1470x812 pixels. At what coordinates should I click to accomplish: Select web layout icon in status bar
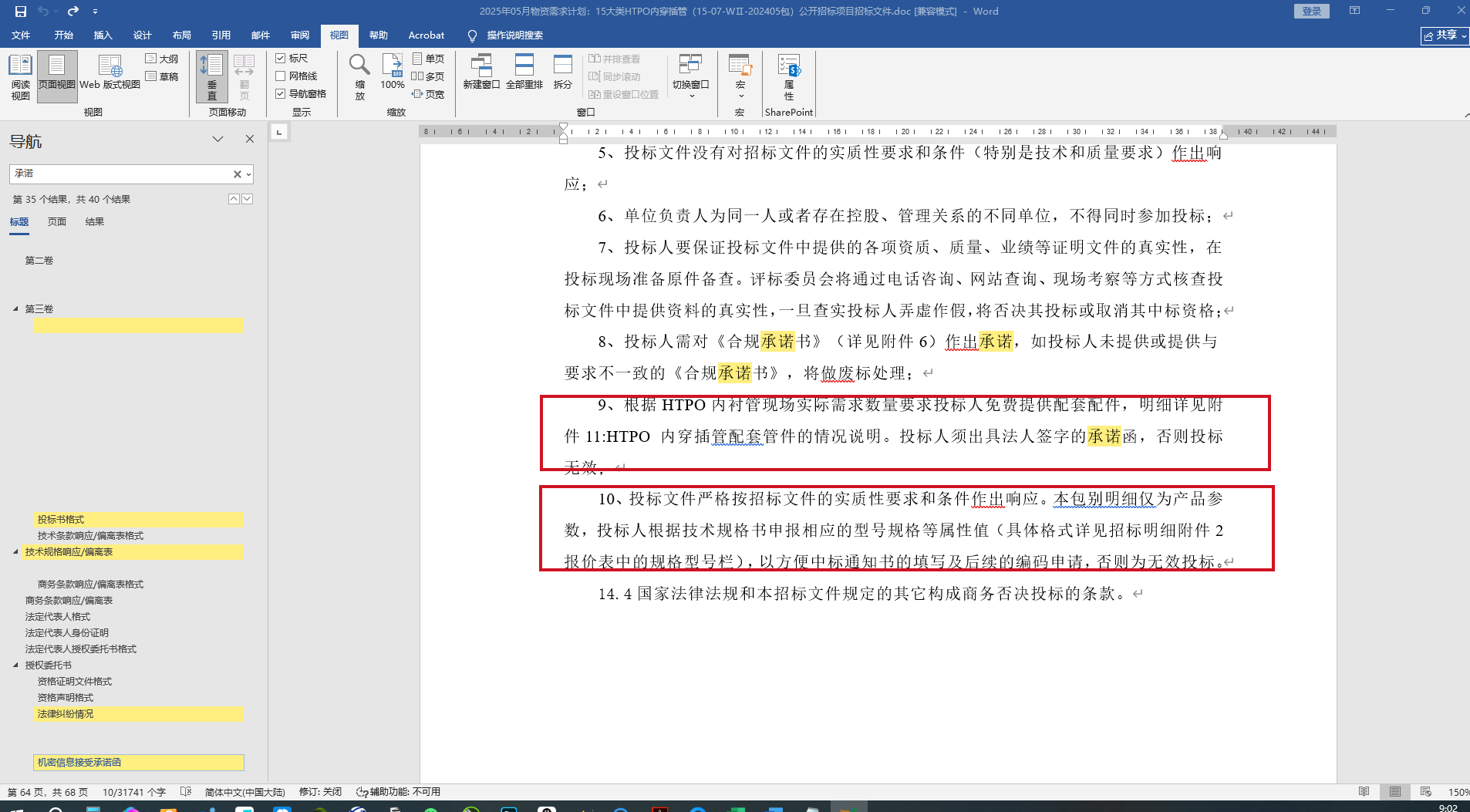pyautogui.click(x=1425, y=791)
